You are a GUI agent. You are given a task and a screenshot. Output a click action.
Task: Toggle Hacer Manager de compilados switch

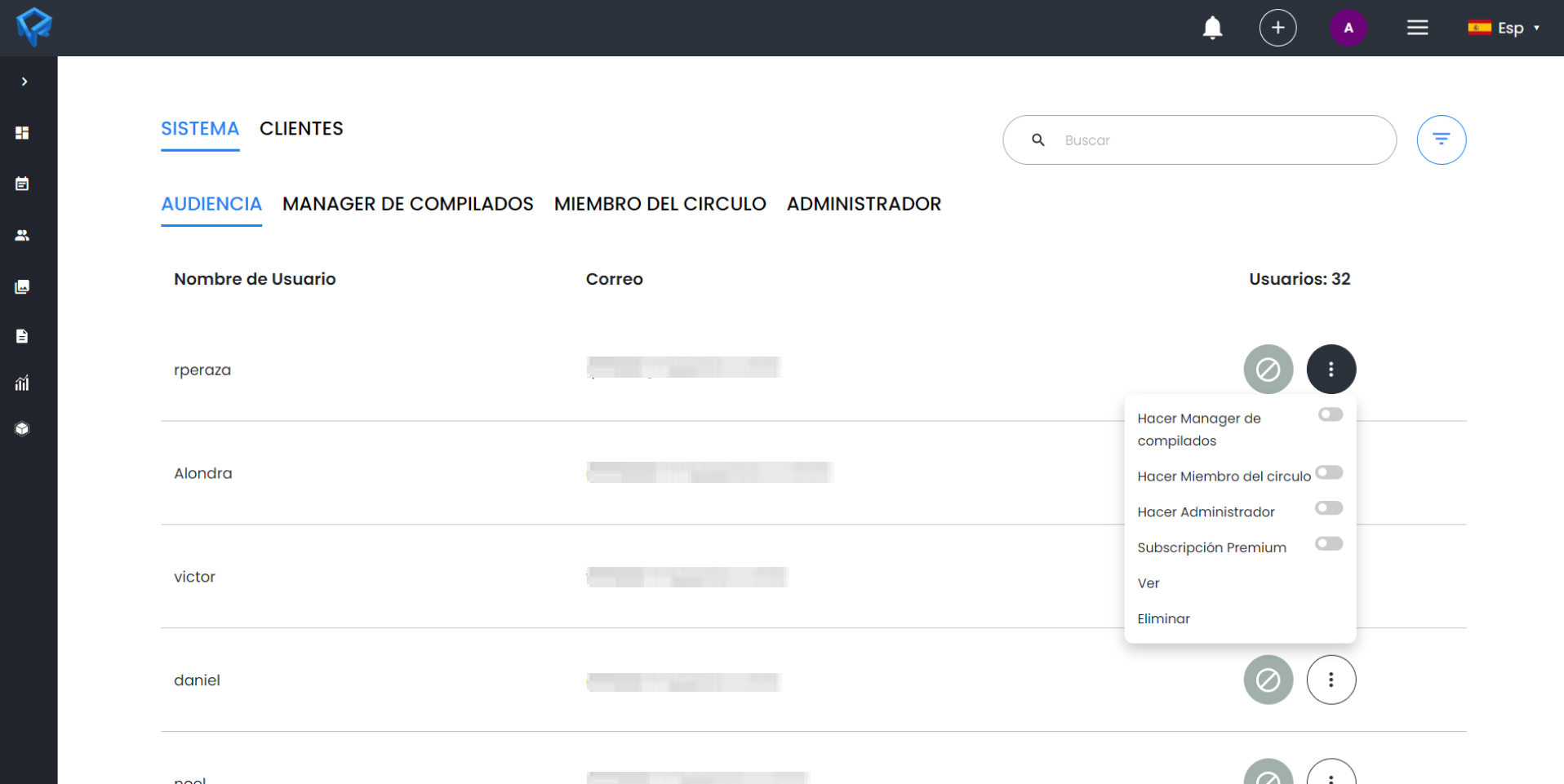pyautogui.click(x=1330, y=414)
